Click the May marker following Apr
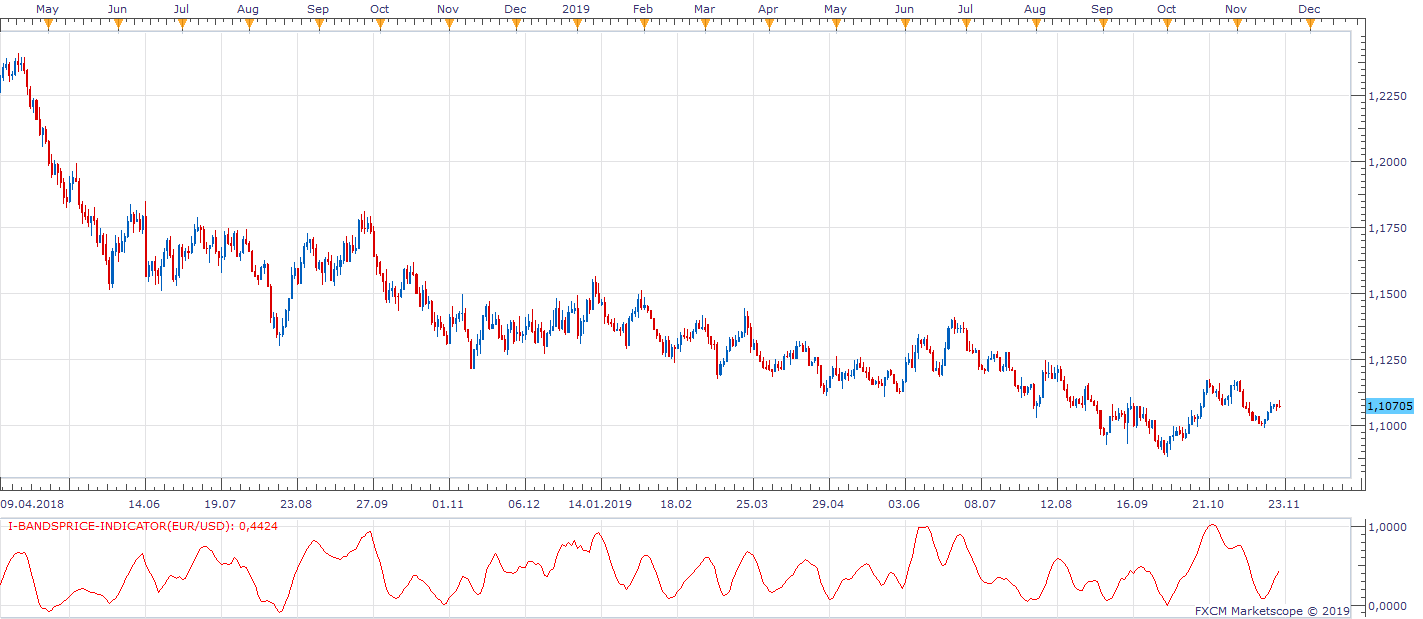The width and height of the screenshot is (1423, 619). (835, 9)
